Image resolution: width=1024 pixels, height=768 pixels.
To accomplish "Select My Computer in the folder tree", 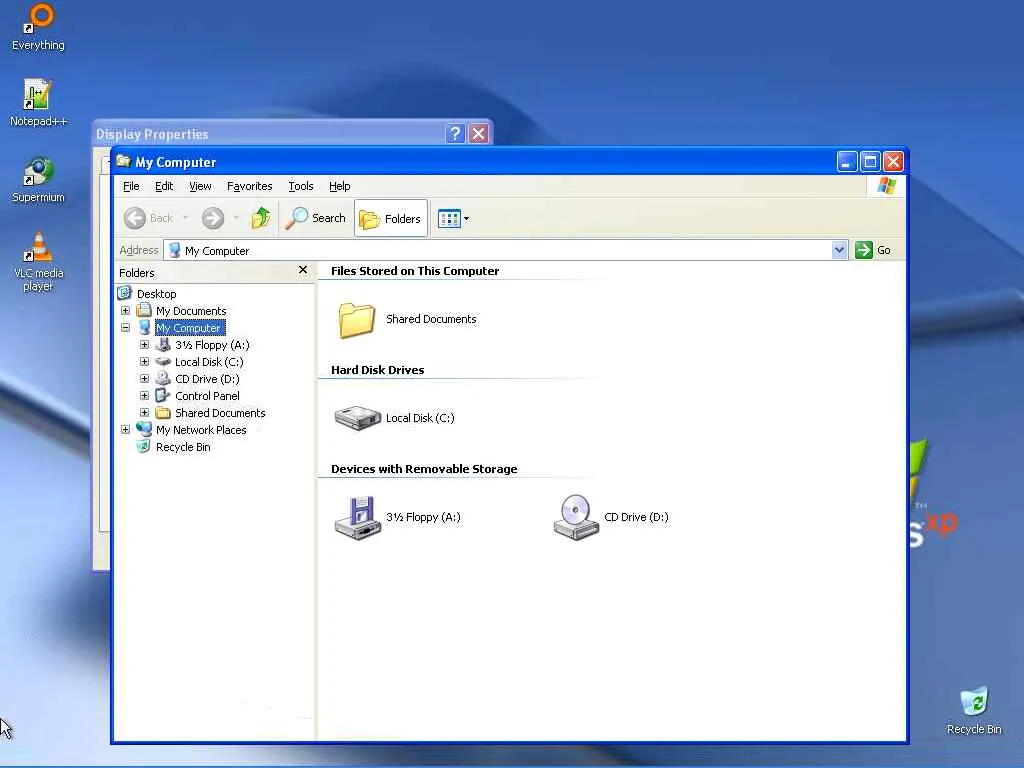I will coord(190,328).
